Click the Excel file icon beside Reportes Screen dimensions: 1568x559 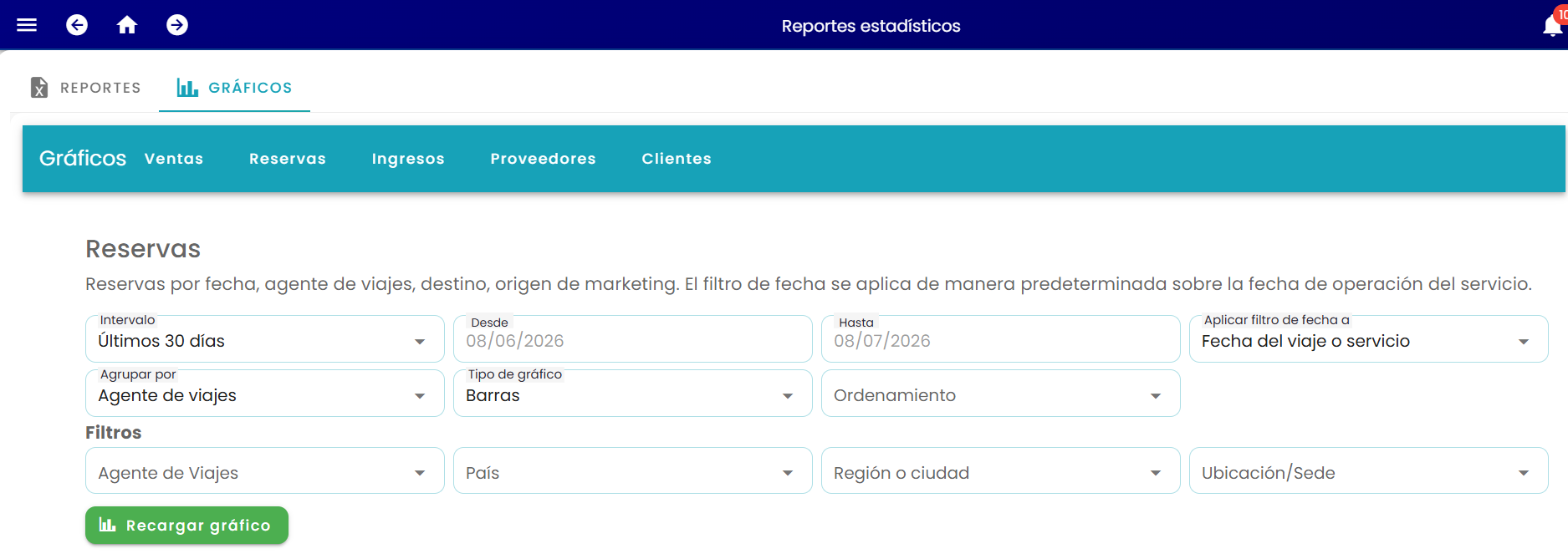tap(39, 88)
